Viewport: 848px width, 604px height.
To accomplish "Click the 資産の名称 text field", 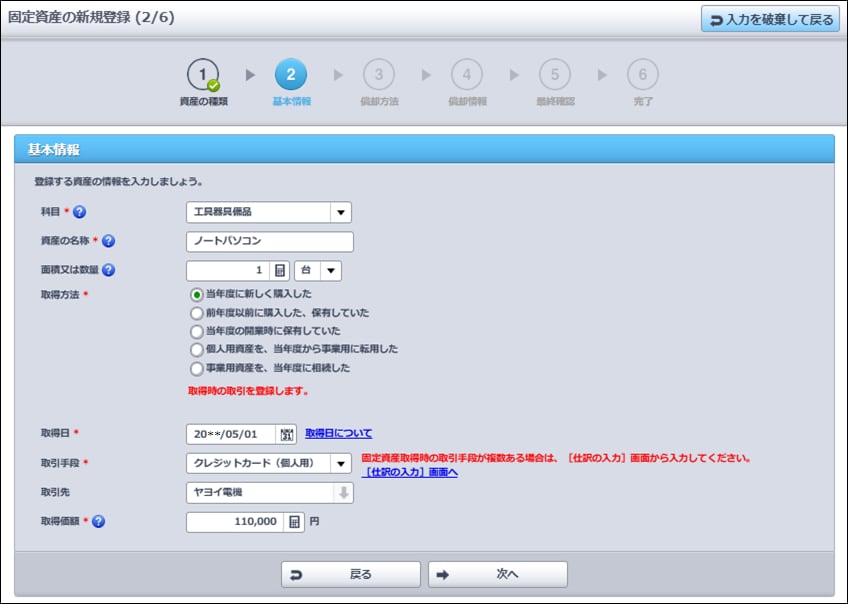I will [x=269, y=241].
